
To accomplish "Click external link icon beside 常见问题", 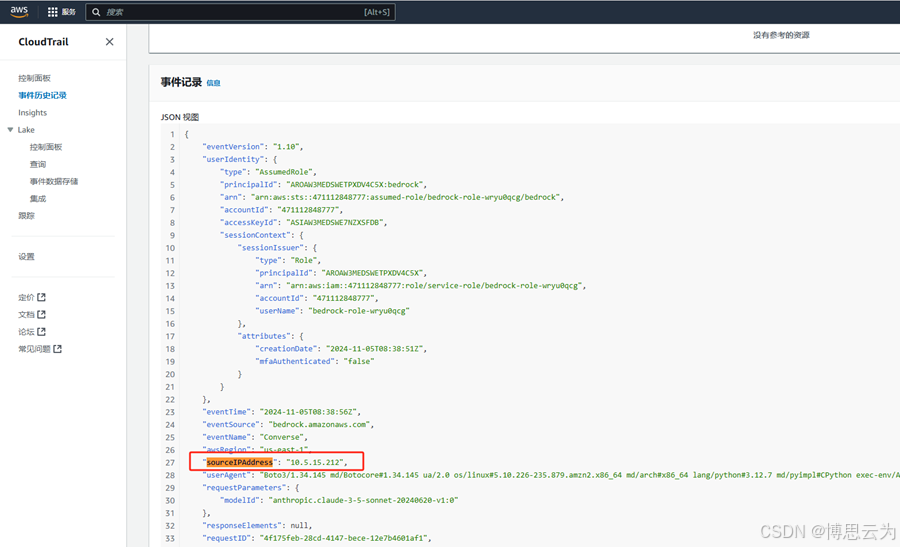I will coord(57,349).
